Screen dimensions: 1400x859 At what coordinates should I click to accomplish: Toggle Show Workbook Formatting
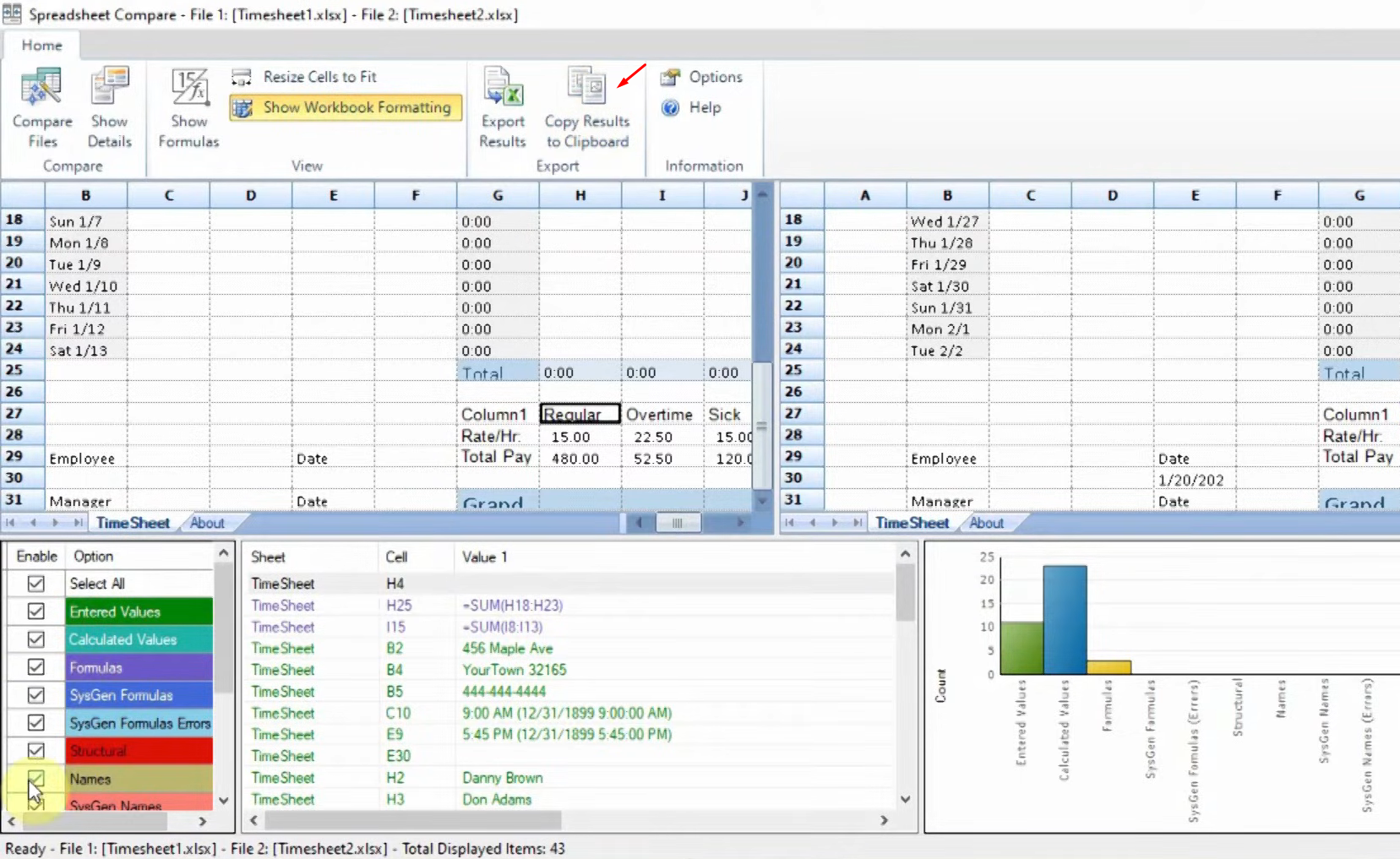345,107
